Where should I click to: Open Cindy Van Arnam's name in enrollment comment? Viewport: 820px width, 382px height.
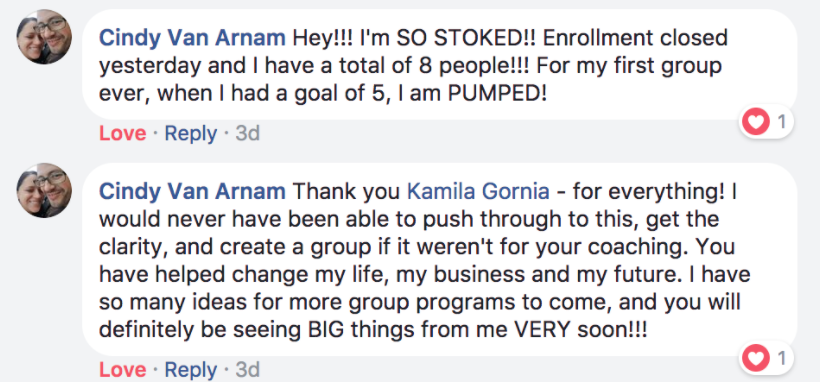[x=192, y=38]
